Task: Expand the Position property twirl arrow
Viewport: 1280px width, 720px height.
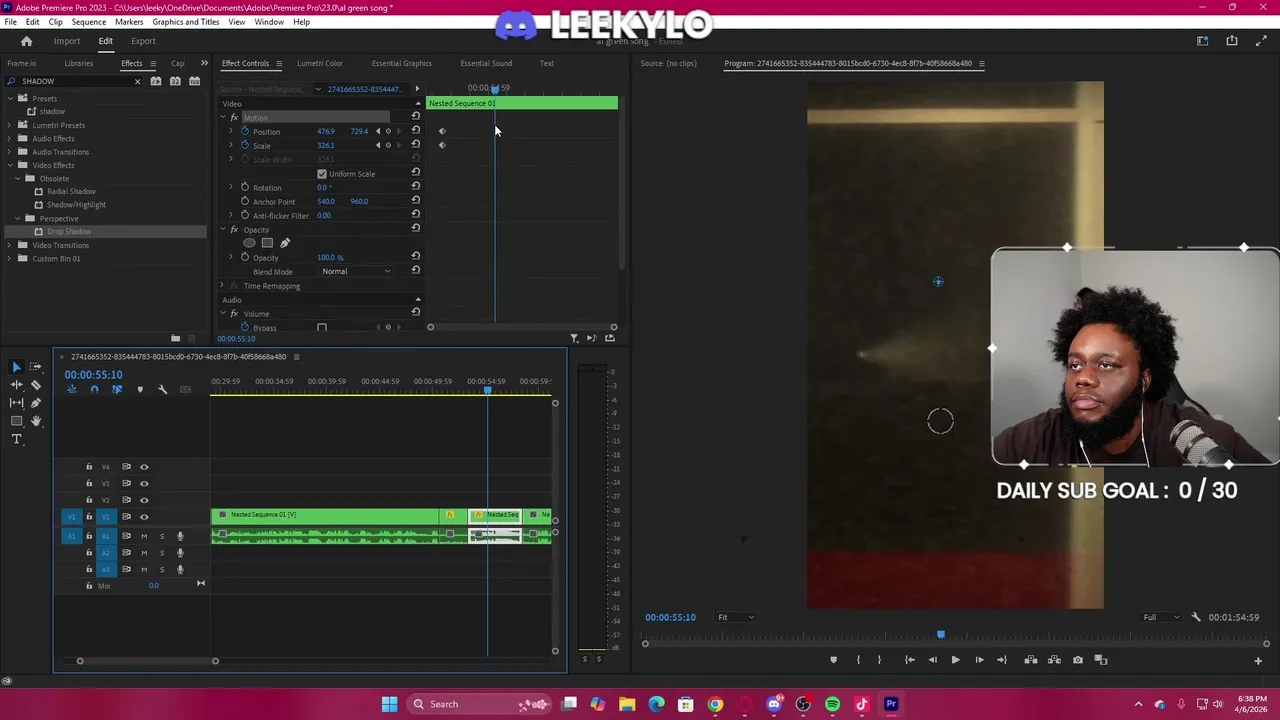Action: click(231, 131)
